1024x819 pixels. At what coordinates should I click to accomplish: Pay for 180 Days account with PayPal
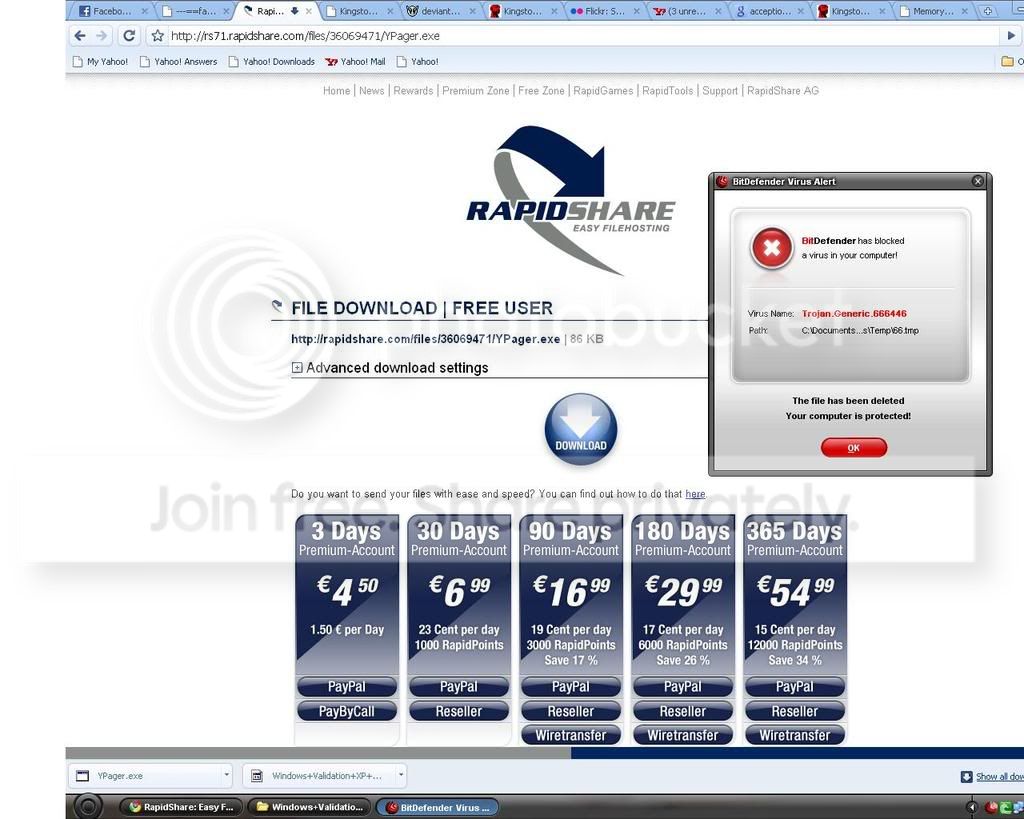point(682,686)
